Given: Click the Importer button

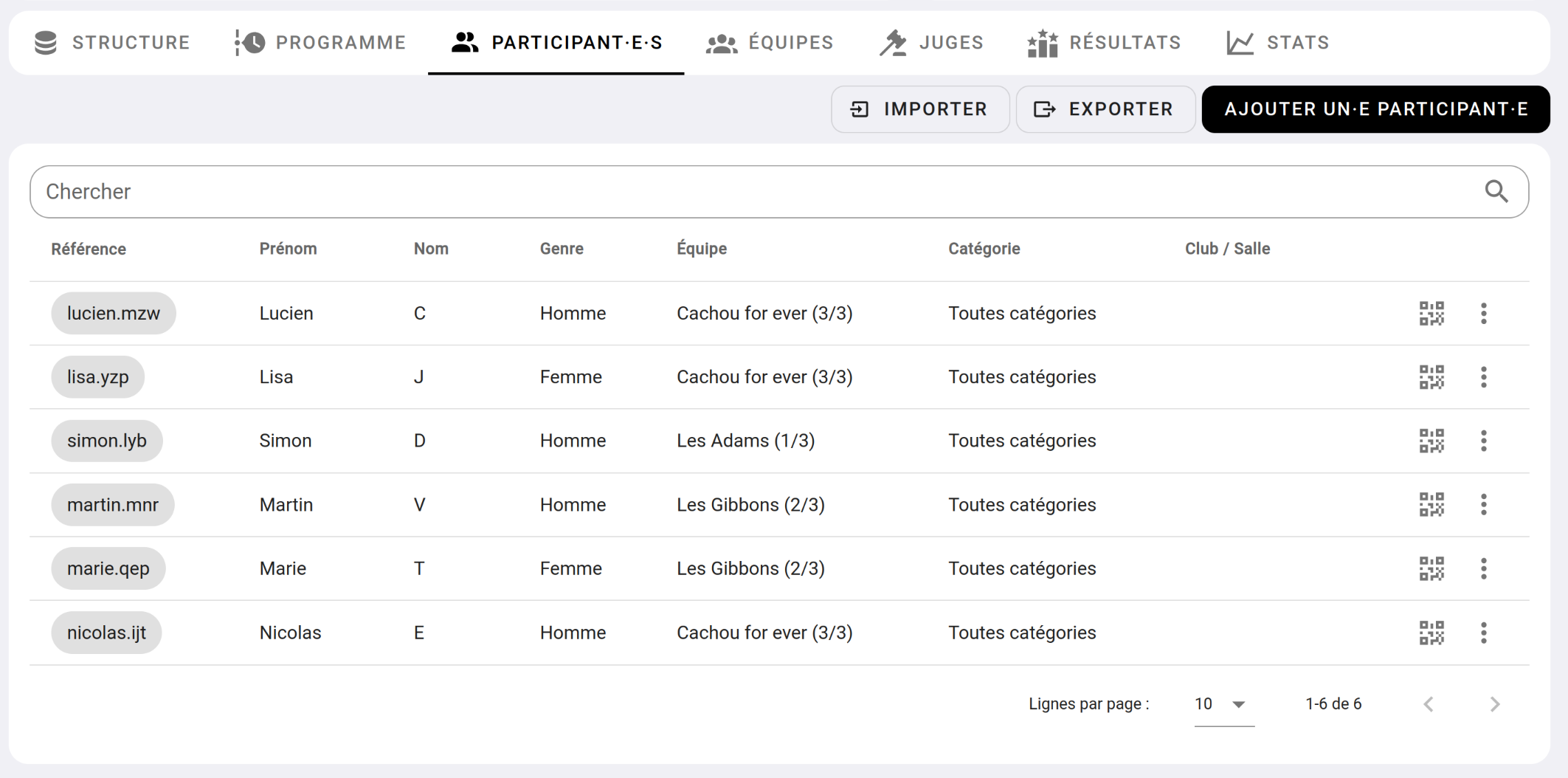Looking at the screenshot, I should (x=919, y=109).
